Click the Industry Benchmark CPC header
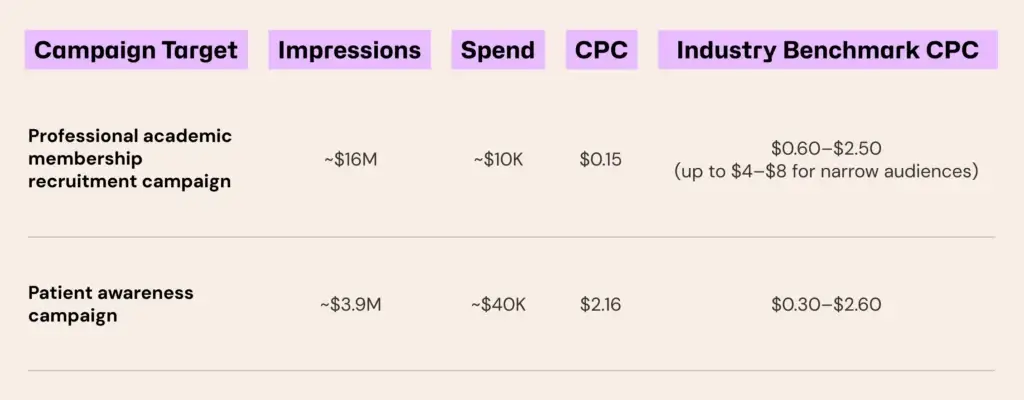Image resolution: width=1024 pixels, height=400 pixels. [x=826, y=50]
